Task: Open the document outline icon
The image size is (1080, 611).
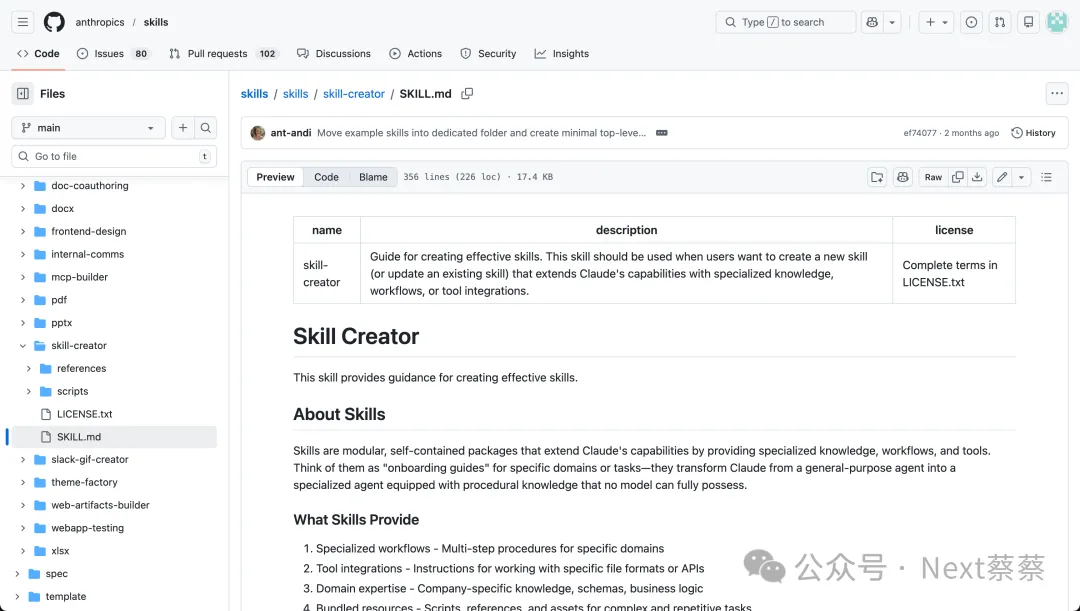Action: click(x=1046, y=177)
